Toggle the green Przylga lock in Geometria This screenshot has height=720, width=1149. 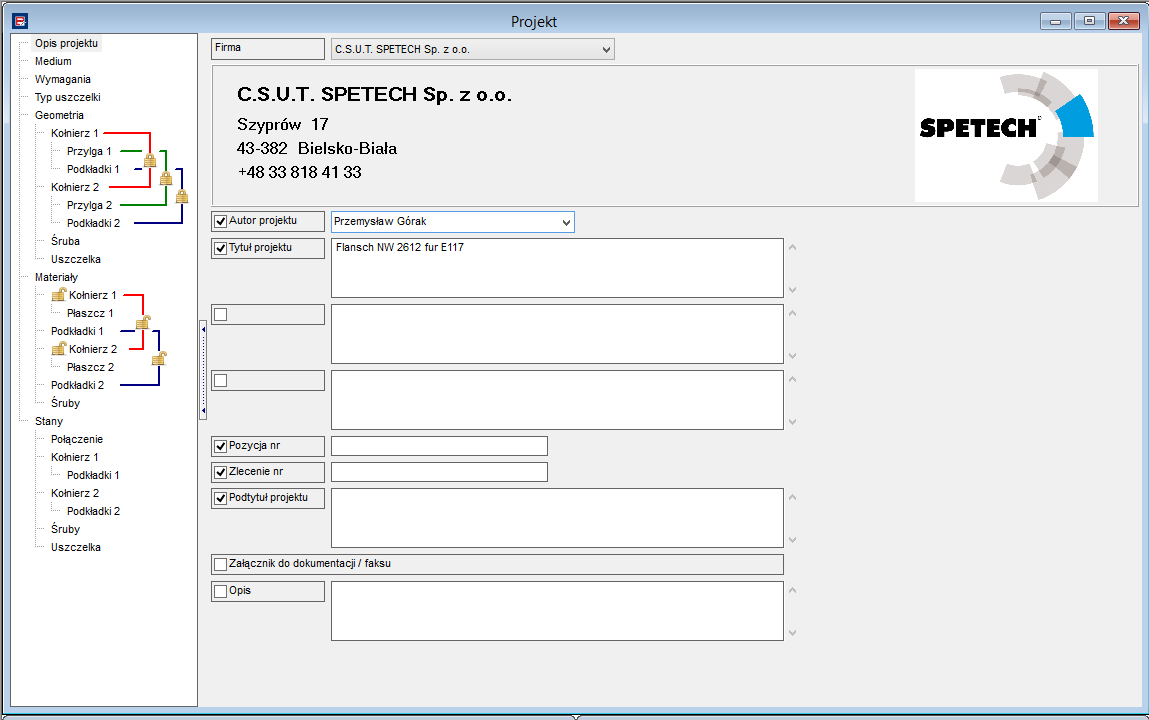coord(166,178)
